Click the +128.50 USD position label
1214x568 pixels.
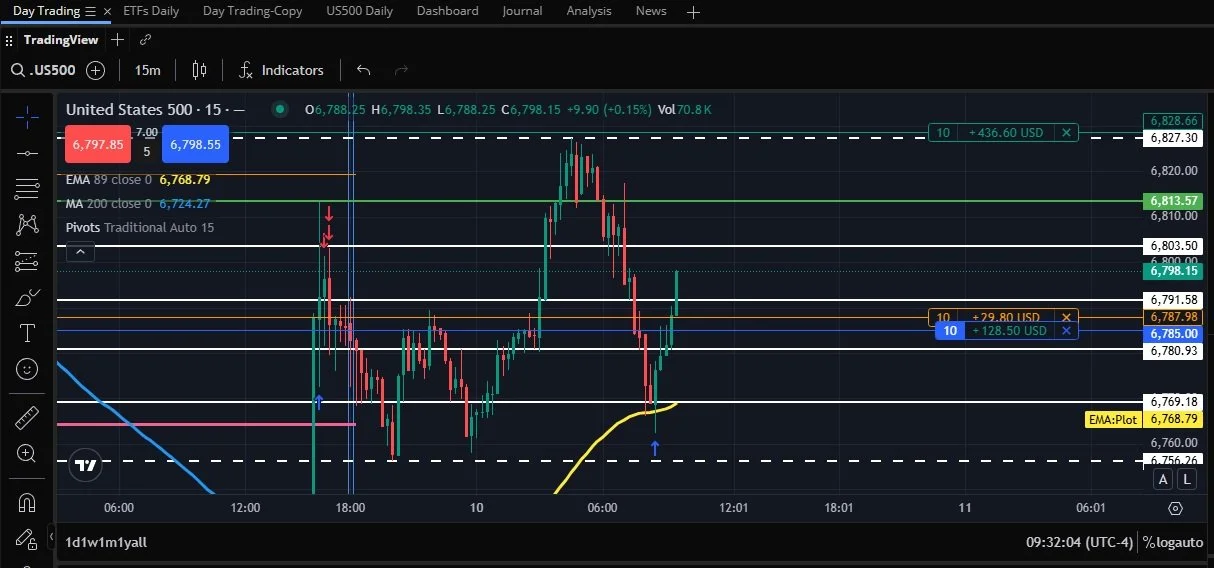(x=1009, y=331)
